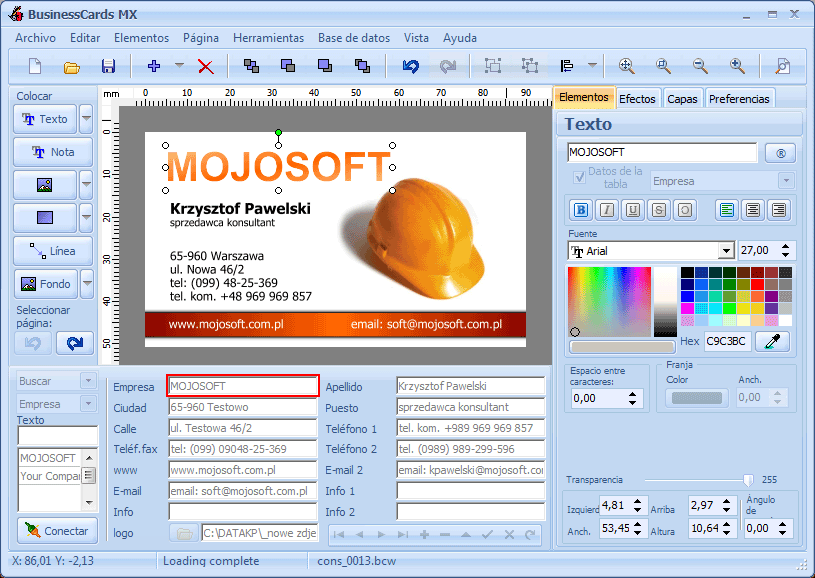Remove the database record with the minus
The image size is (815, 578).
coord(445,534)
